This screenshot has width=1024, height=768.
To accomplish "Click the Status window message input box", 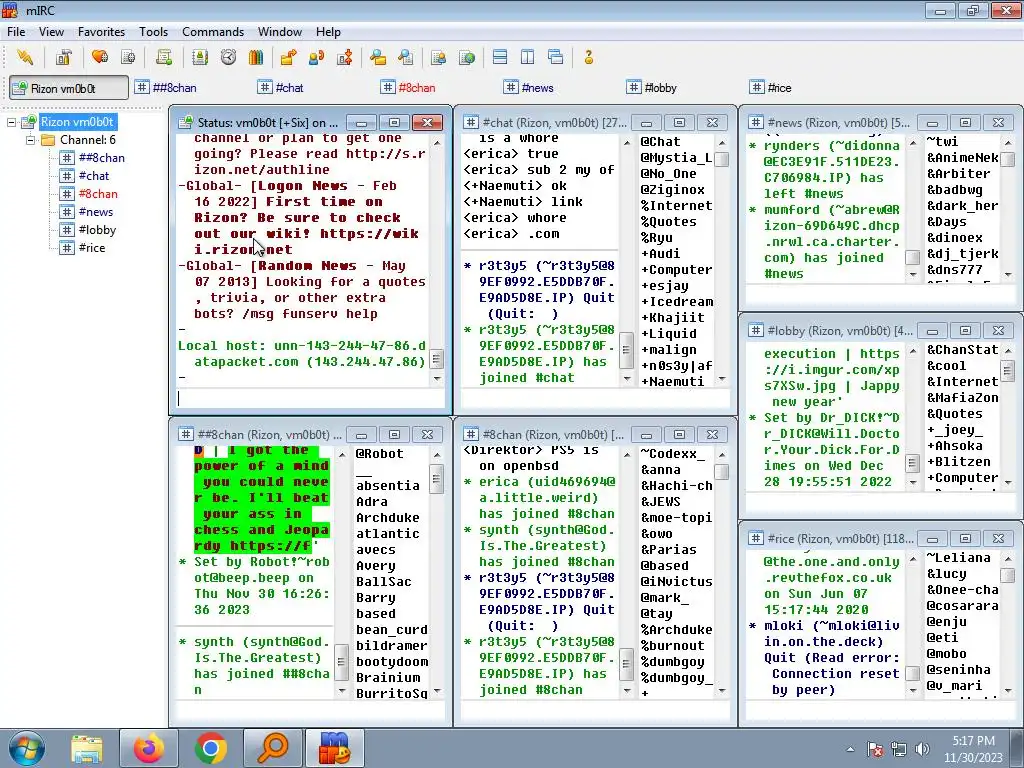I will point(310,398).
